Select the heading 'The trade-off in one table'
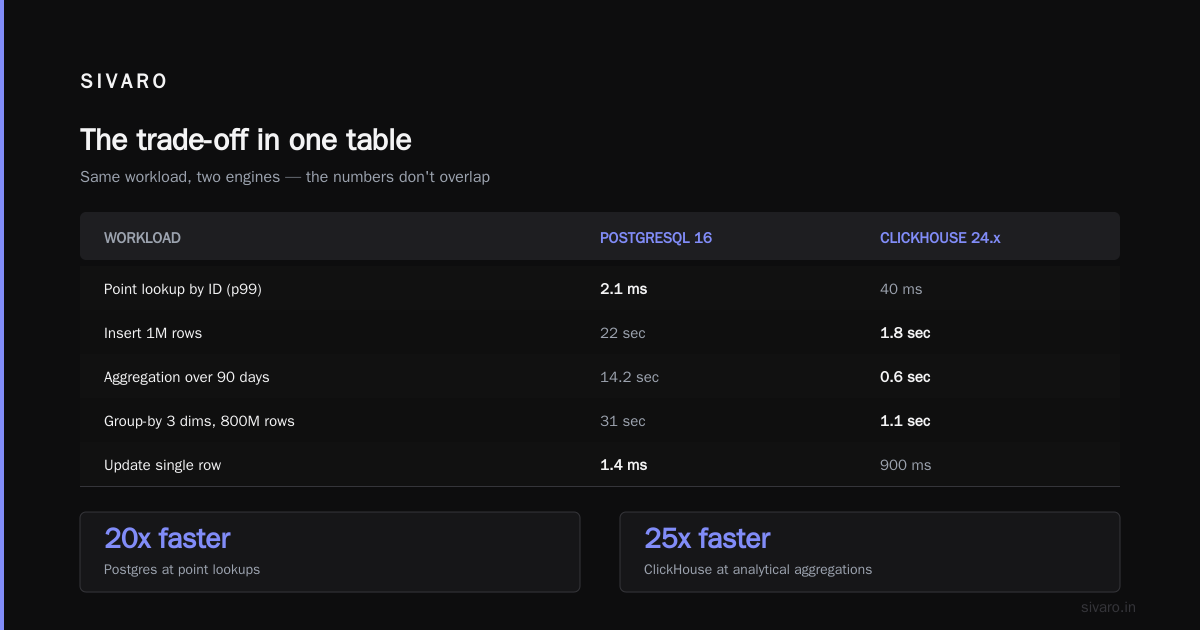This screenshot has height=630, width=1200. [246, 139]
